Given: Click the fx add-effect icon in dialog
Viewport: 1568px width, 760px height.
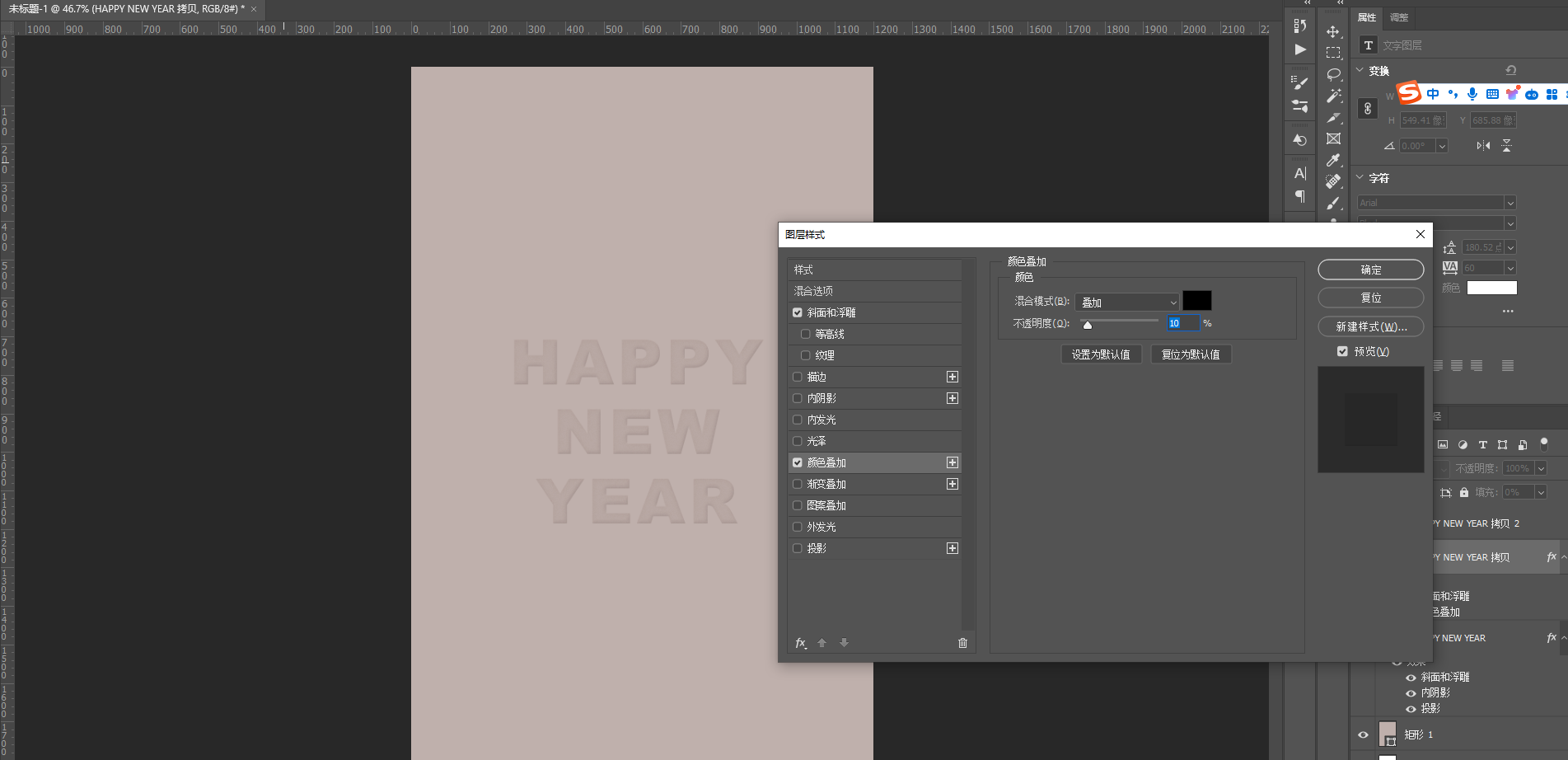Looking at the screenshot, I should [x=800, y=643].
